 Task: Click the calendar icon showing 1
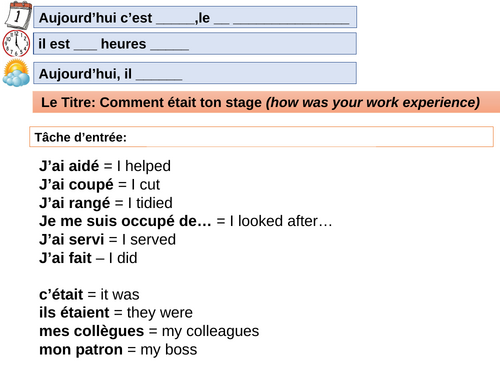pos(18,15)
